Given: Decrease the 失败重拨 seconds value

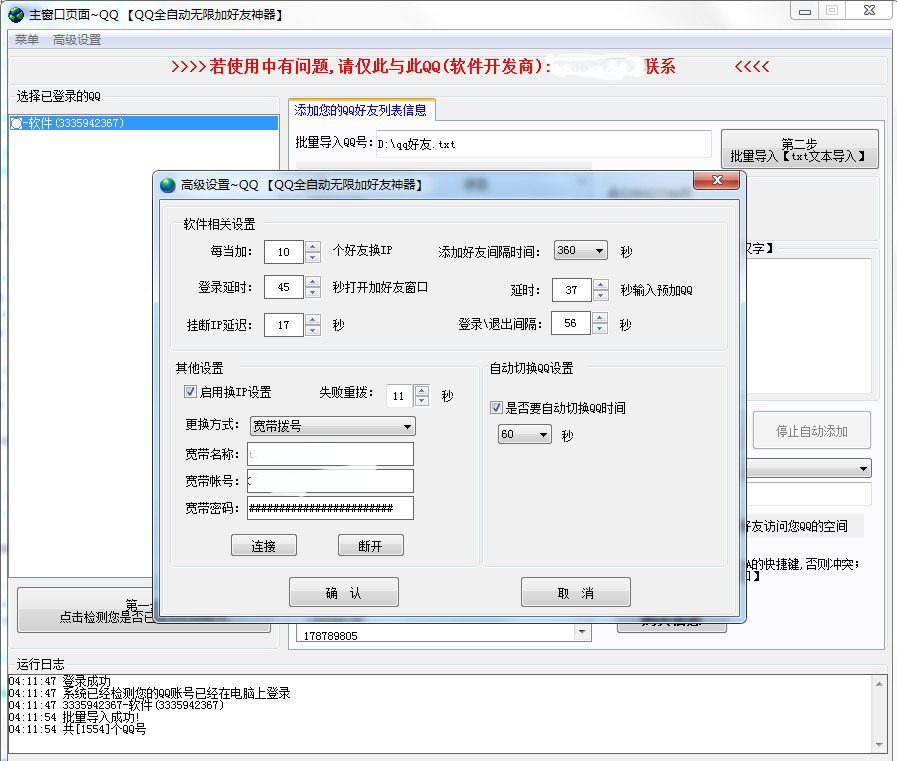Looking at the screenshot, I should [422, 401].
